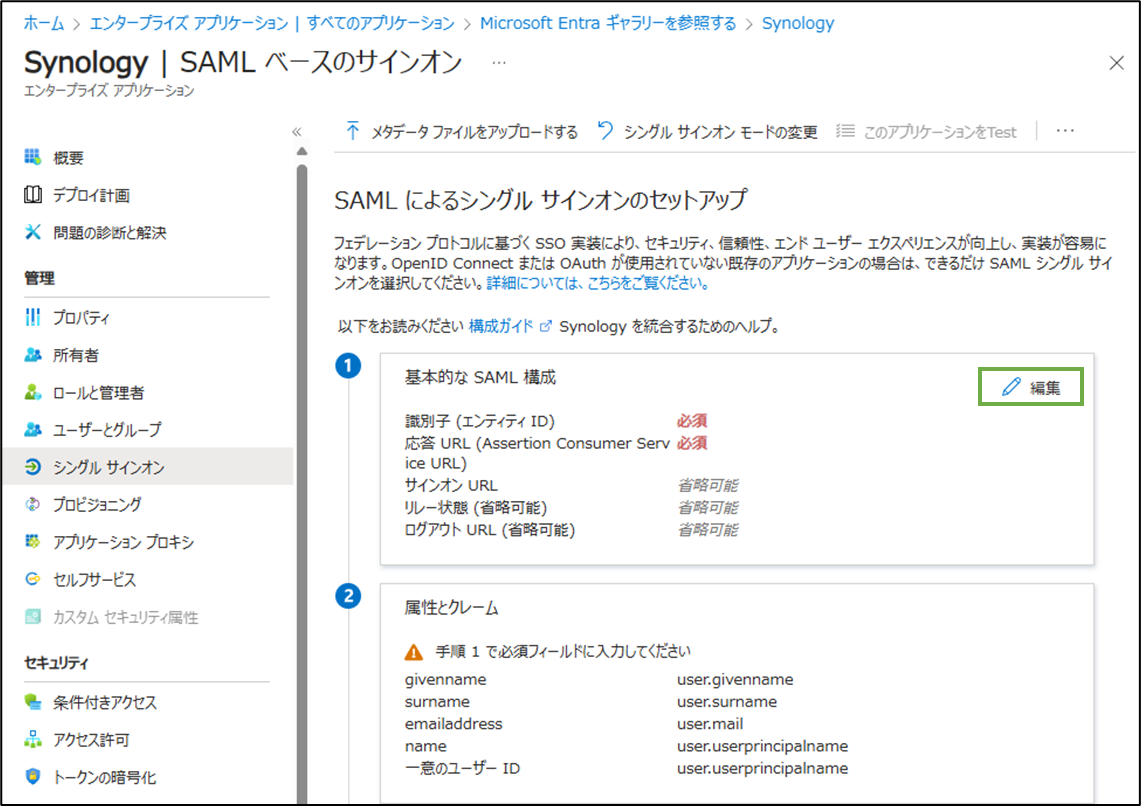Click このアプリケーションをTest button
The width and height of the screenshot is (1141, 806).
tap(926, 132)
